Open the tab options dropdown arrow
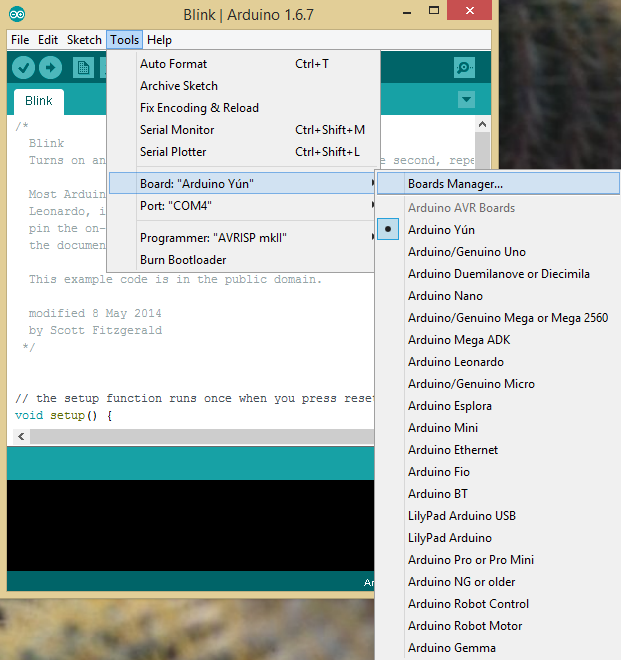The height and width of the screenshot is (660, 621). [x=466, y=100]
